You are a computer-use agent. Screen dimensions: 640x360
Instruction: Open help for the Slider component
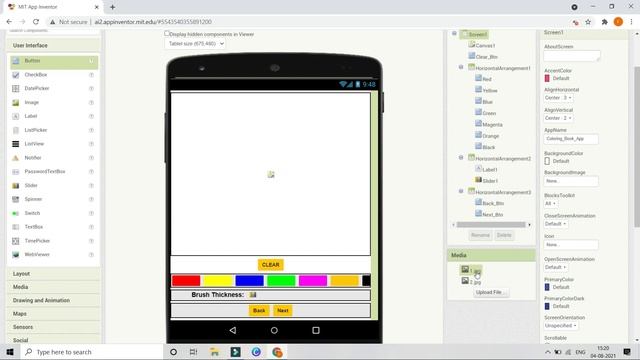click(x=91, y=186)
